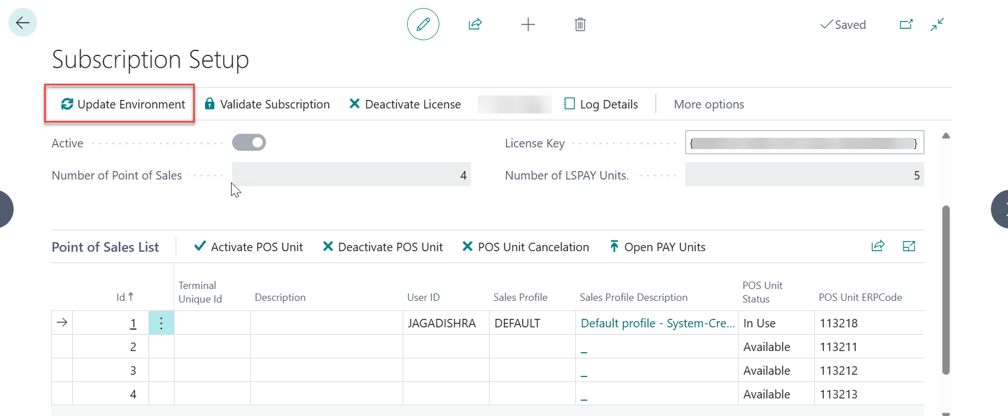1008x416 pixels.
Task: Toggle the Active switch
Action: [249, 143]
